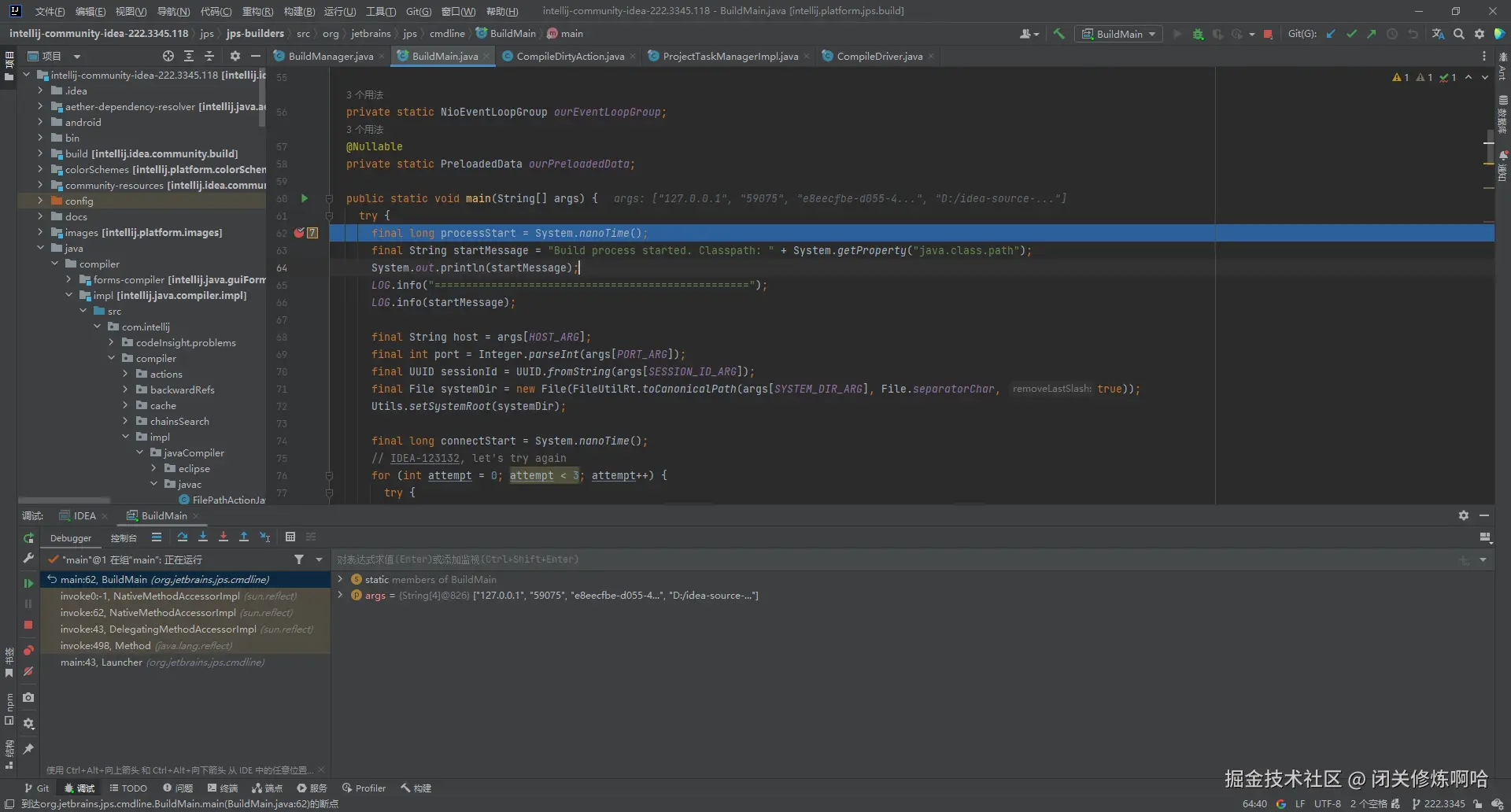Click the Resume Program icon
Image resolution: width=1511 pixels, height=812 pixels.
(28, 583)
